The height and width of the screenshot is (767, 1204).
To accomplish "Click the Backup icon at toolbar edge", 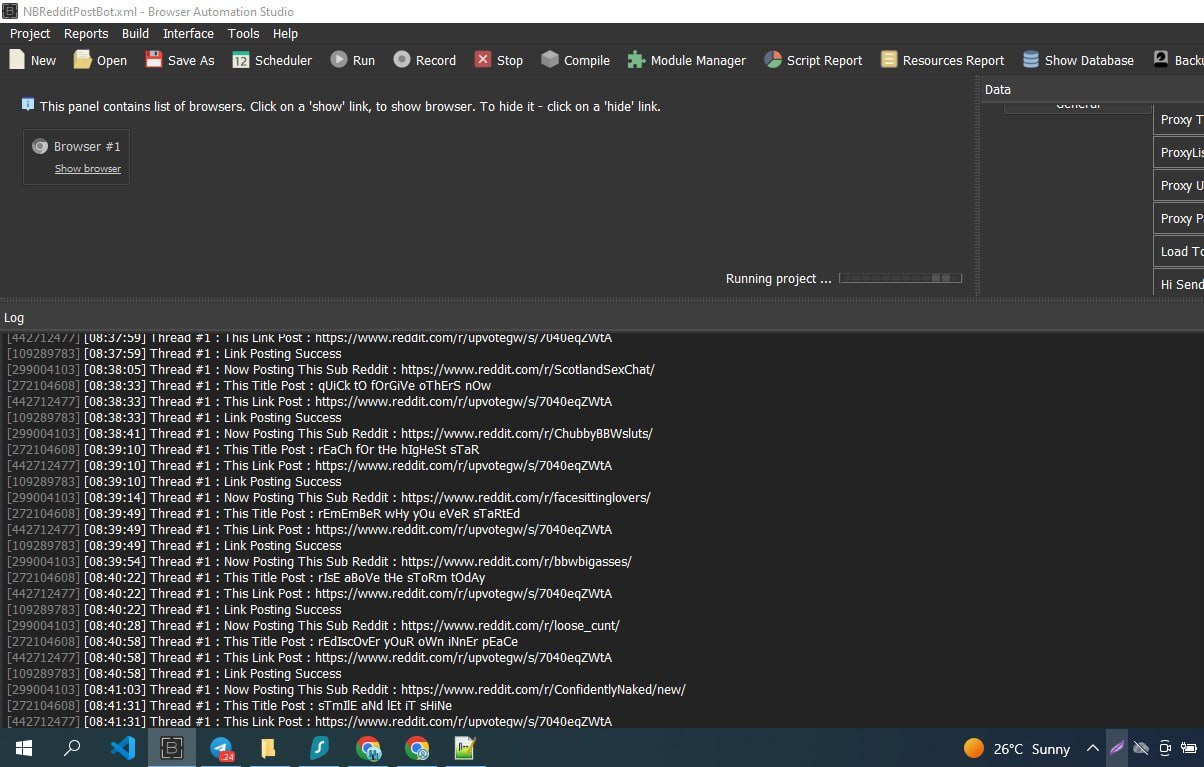I will tap(1161, 60).
